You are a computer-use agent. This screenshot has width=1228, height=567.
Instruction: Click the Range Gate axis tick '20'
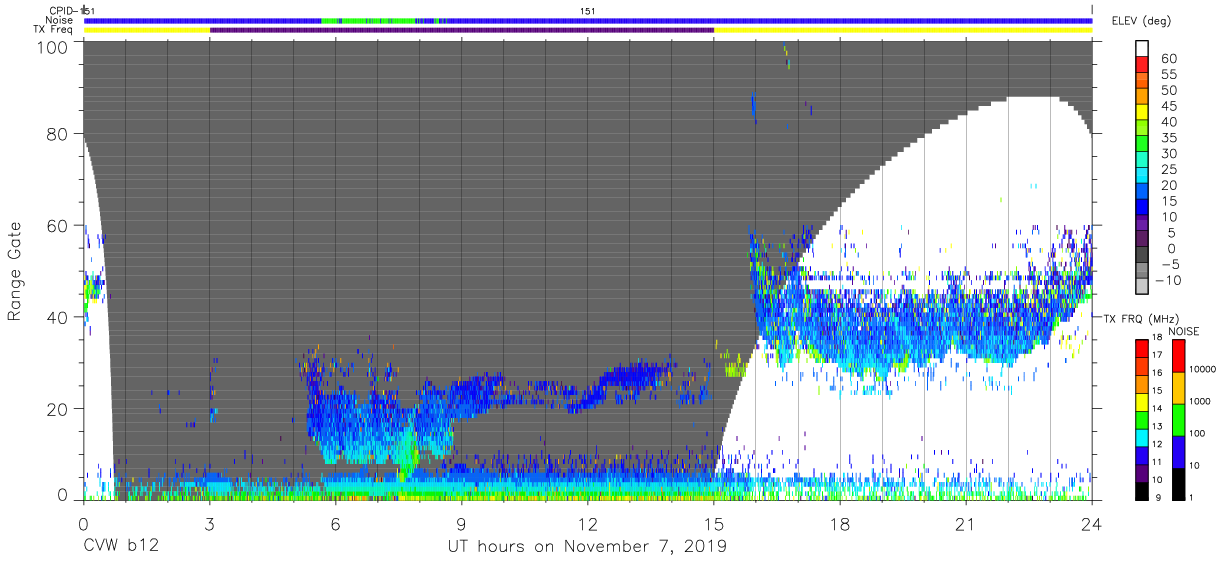tap(59, 409)
